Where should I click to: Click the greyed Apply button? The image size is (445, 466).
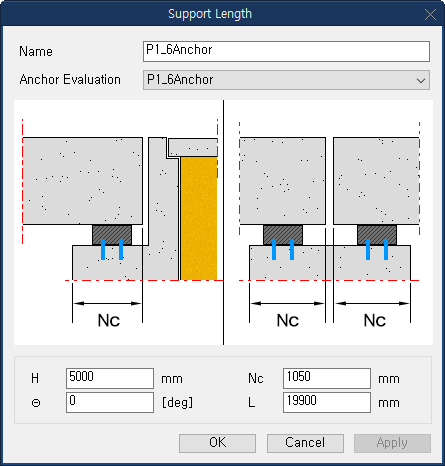392,443
